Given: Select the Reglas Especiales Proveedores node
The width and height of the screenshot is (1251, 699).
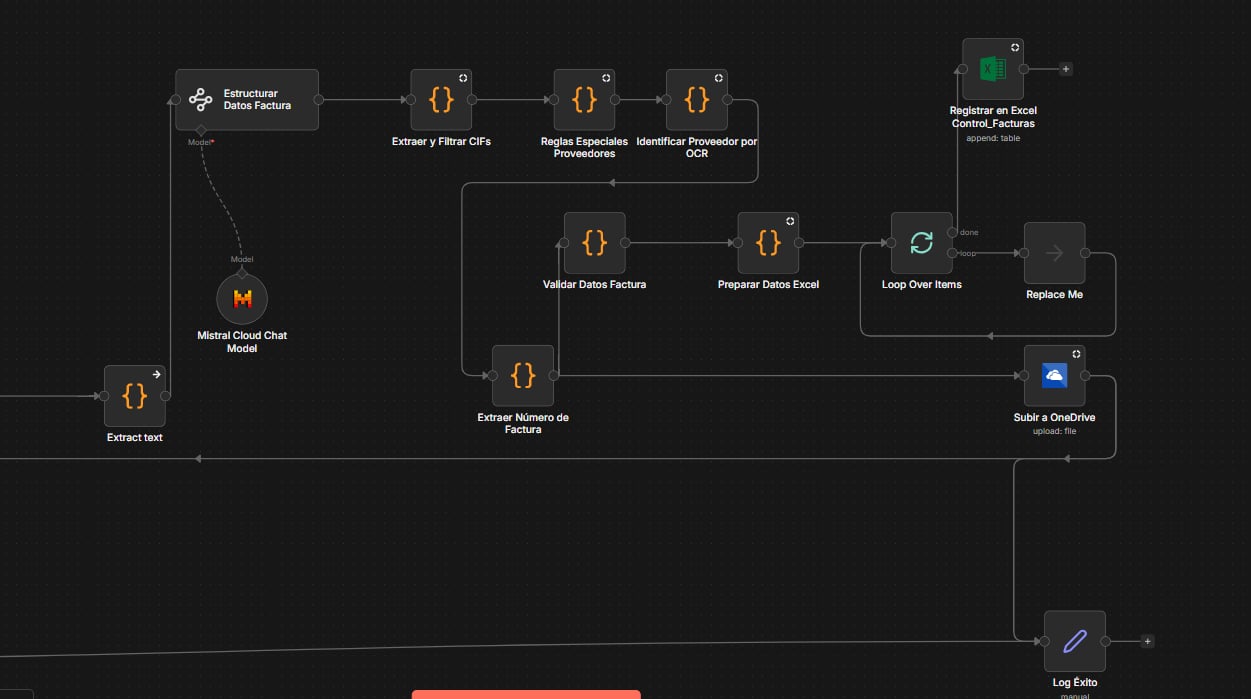Looking at the screenshot, I should (x=585, y=100).
